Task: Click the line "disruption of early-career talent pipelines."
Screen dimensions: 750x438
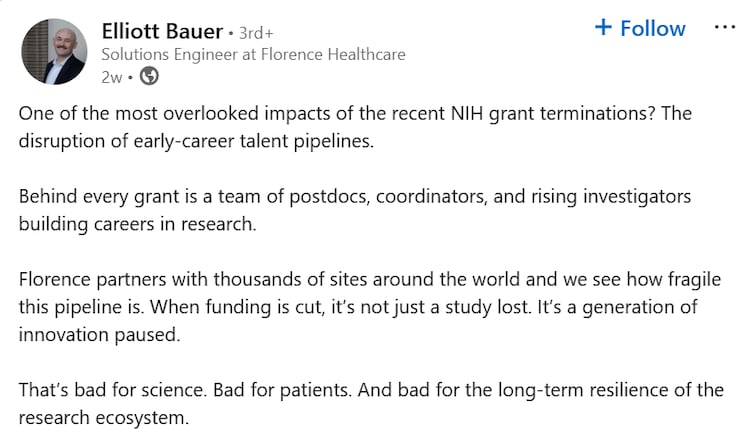Action: click(x=196, y=140)
